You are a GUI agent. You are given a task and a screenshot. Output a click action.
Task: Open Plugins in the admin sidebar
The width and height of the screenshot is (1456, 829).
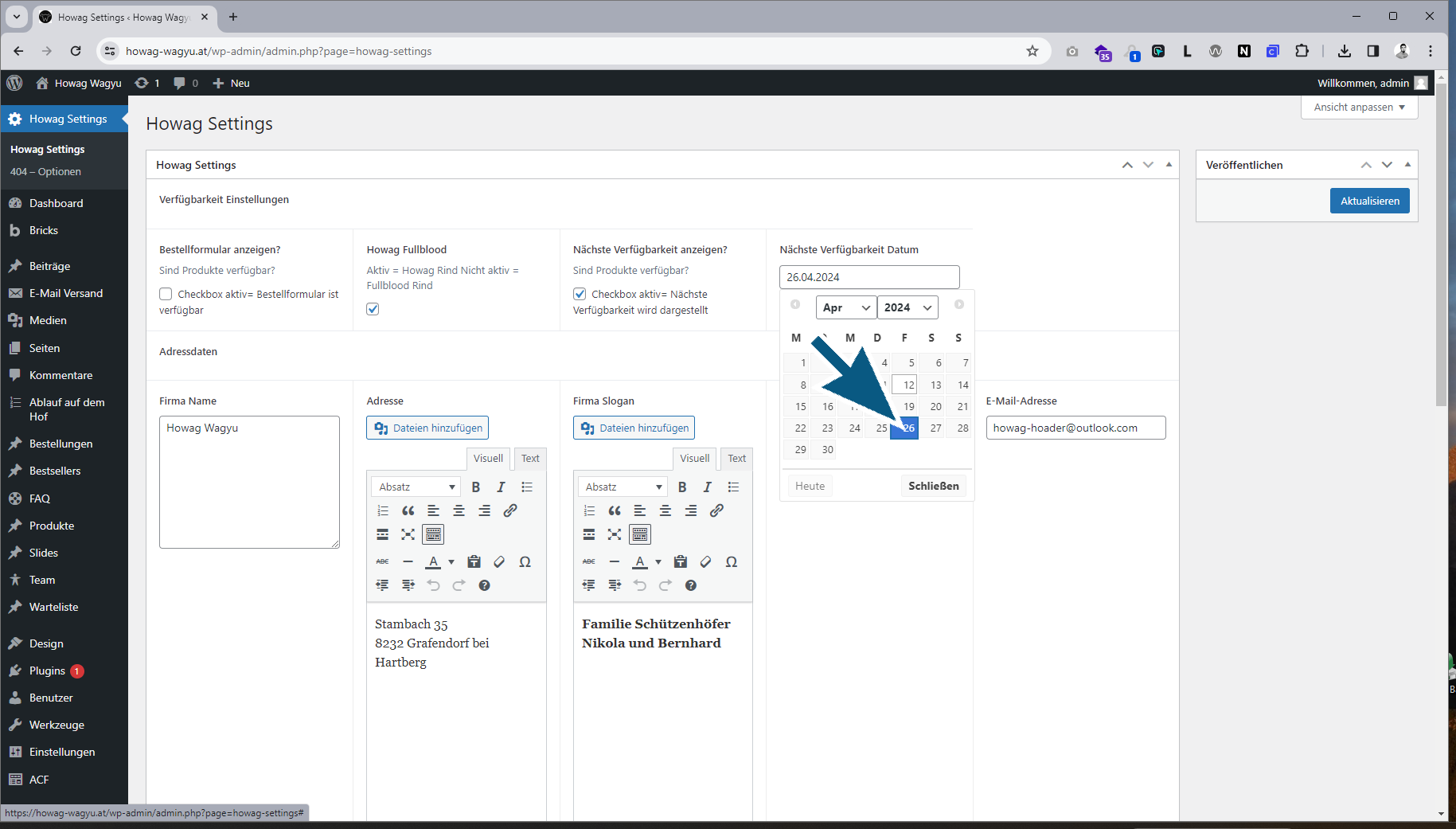(x=47, y=671)
